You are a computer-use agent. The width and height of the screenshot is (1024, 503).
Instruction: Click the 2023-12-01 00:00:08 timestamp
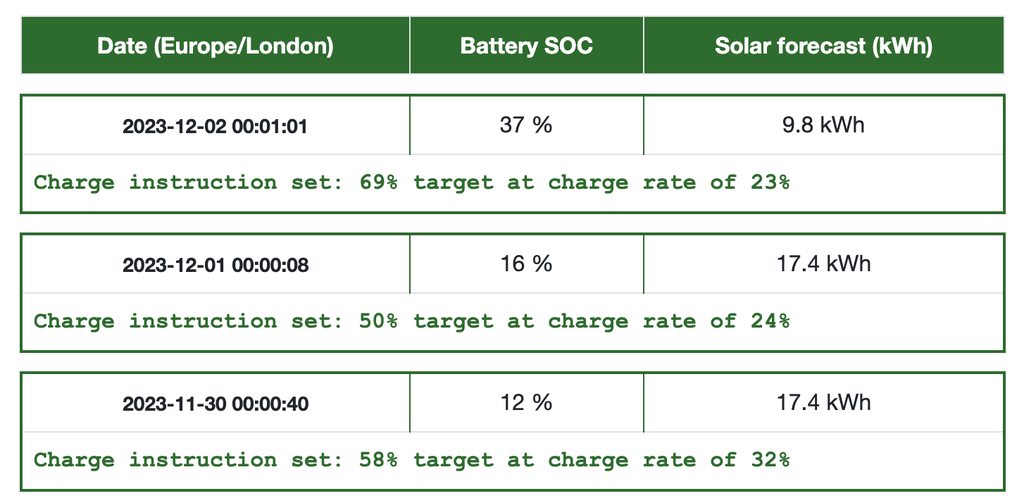coord(215,265)
